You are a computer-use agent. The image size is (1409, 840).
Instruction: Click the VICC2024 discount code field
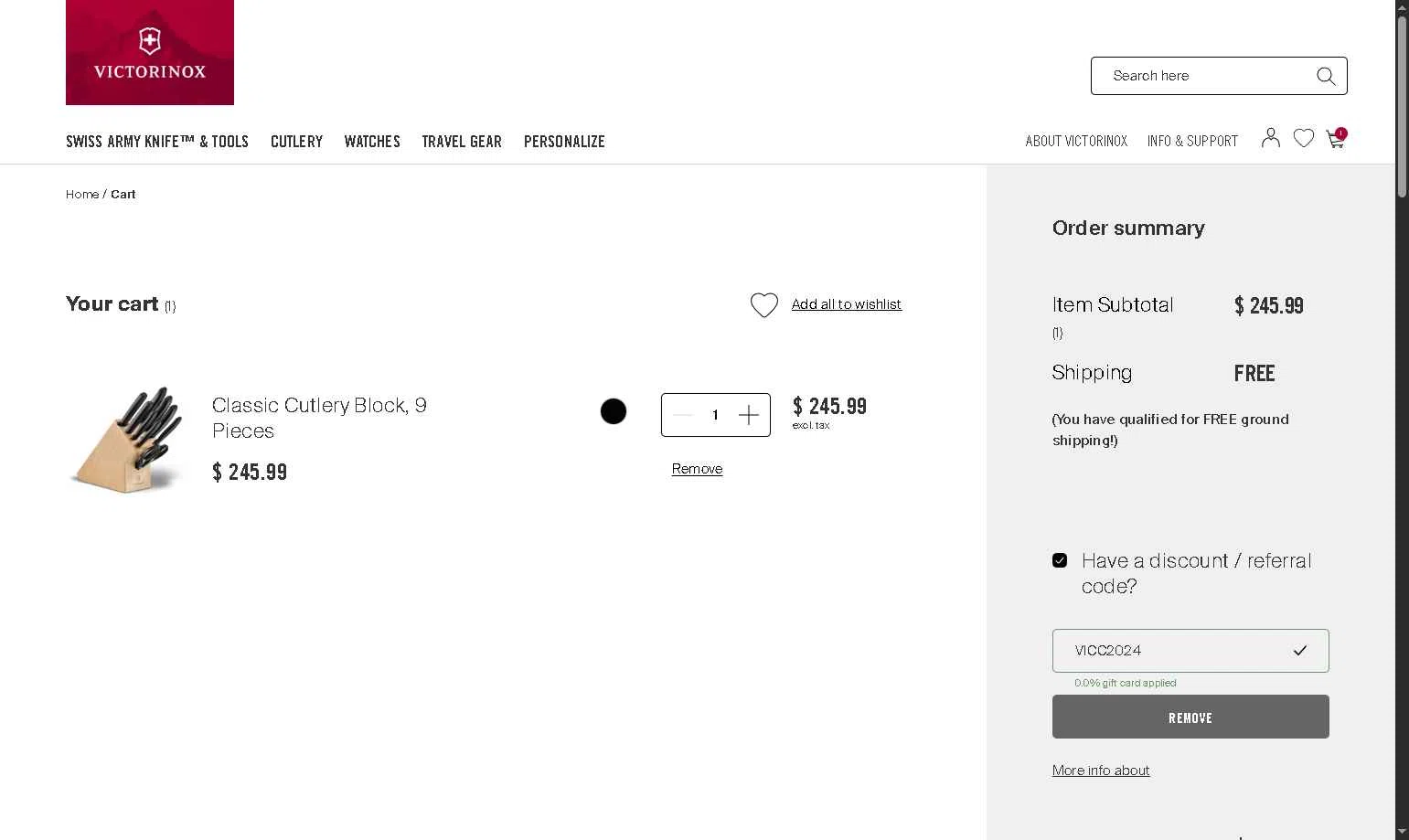1190,651
